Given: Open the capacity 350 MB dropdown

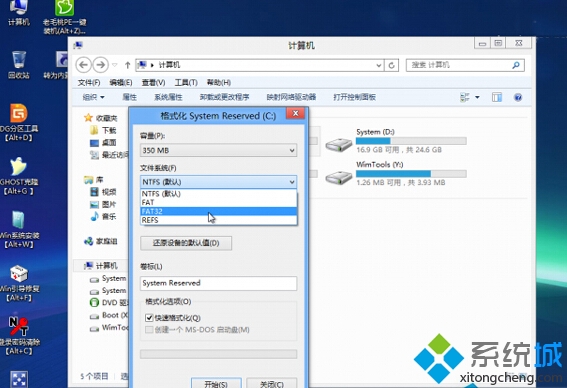Looking at the screenshot, I should click(218, 150).
